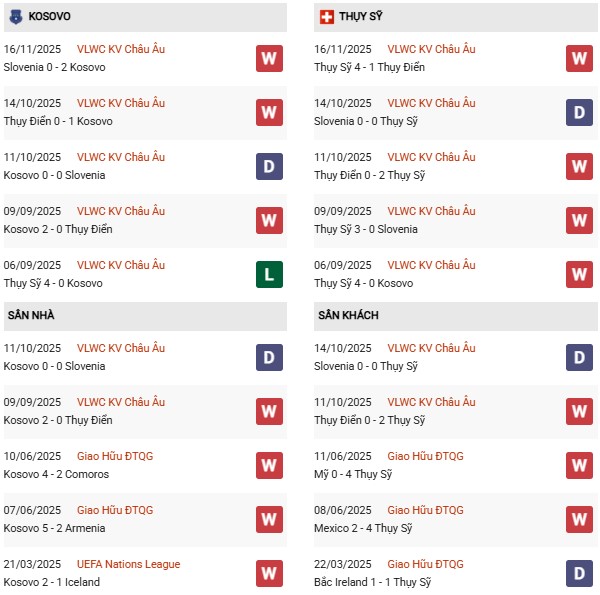Click the Switzerland flag icon

(327, 17)
